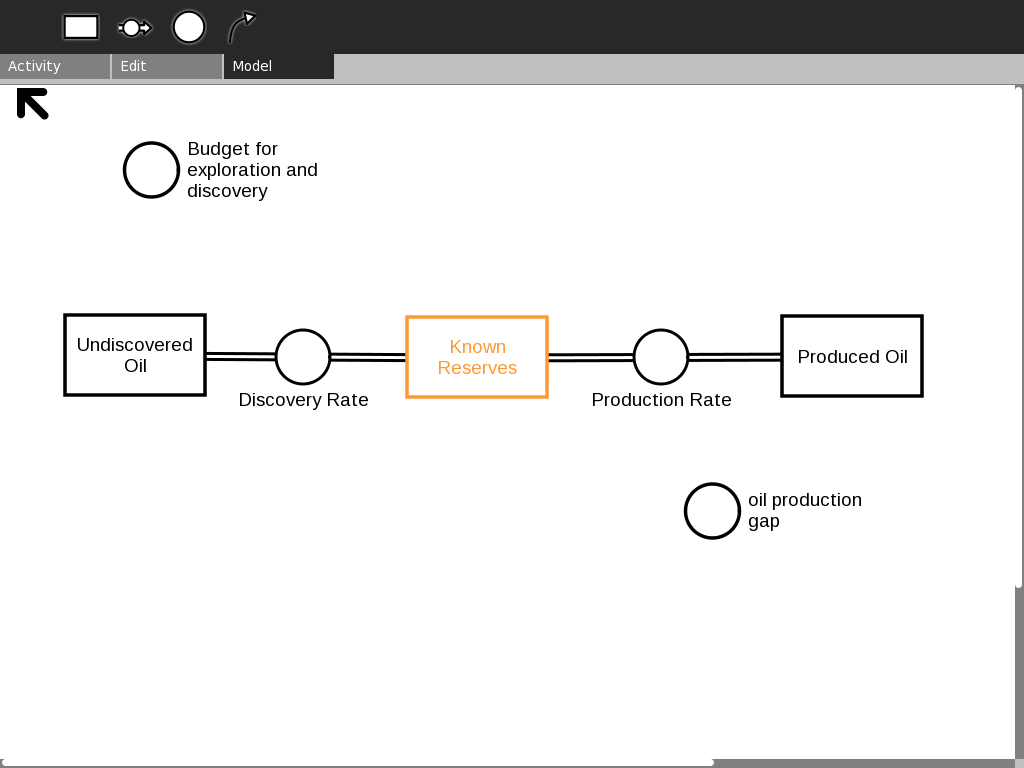The width and height of the screenshot is (1024, 768).
Task: Click the Production Rate text label
Action: [x=661, y=400]
